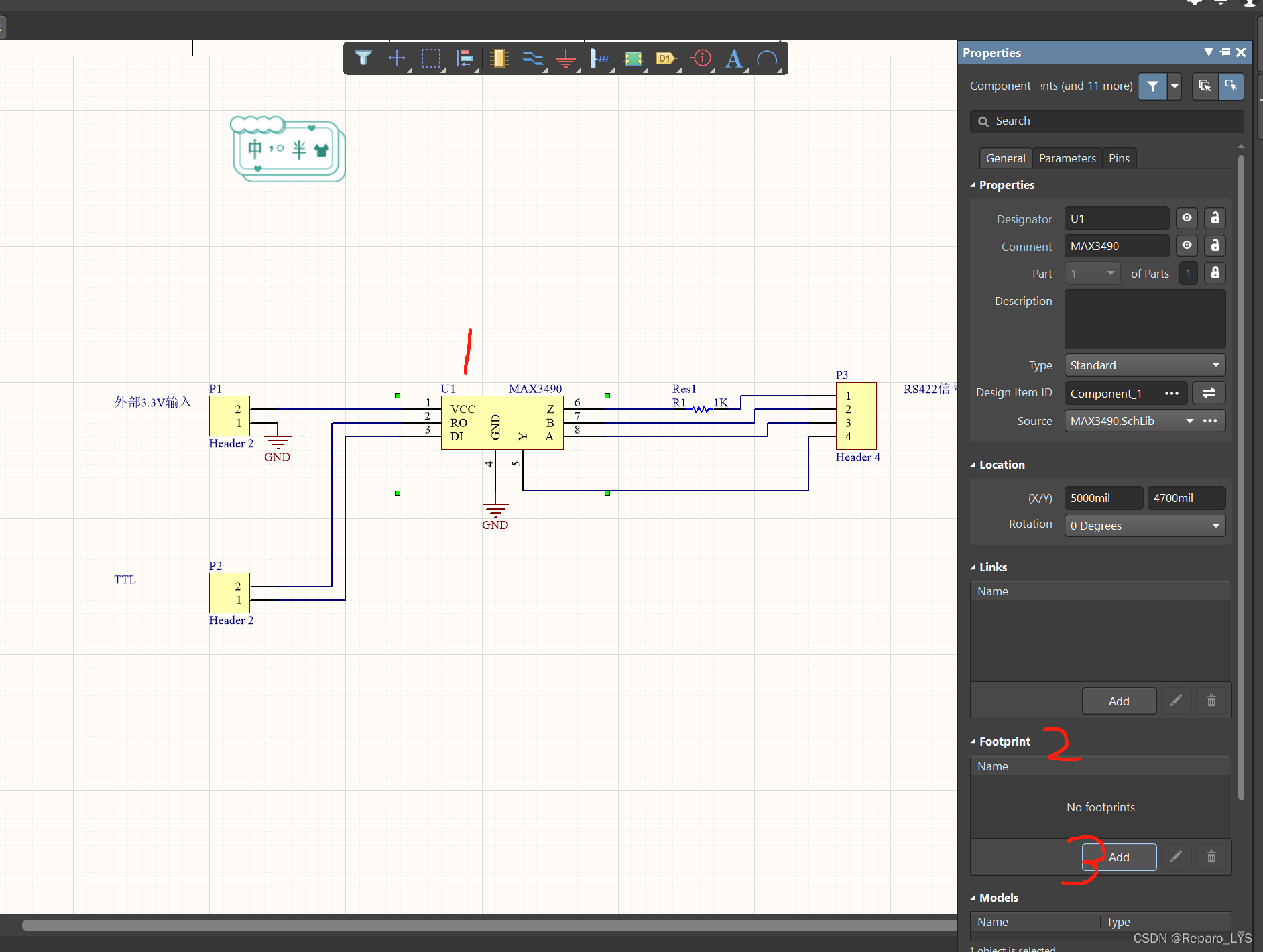Click Add button under Links
1263x952 pixels.
1119,701
